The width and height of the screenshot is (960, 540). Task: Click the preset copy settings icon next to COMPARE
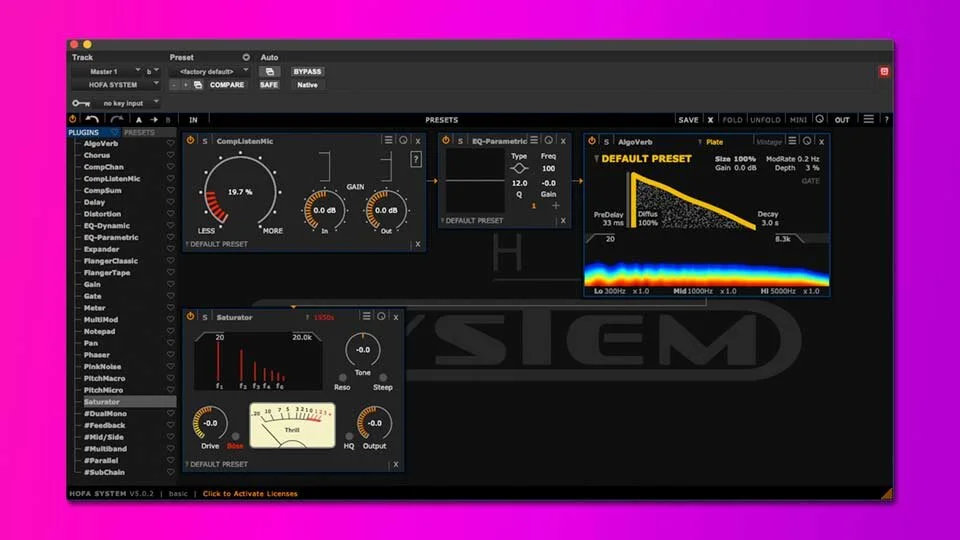point(198,85)
